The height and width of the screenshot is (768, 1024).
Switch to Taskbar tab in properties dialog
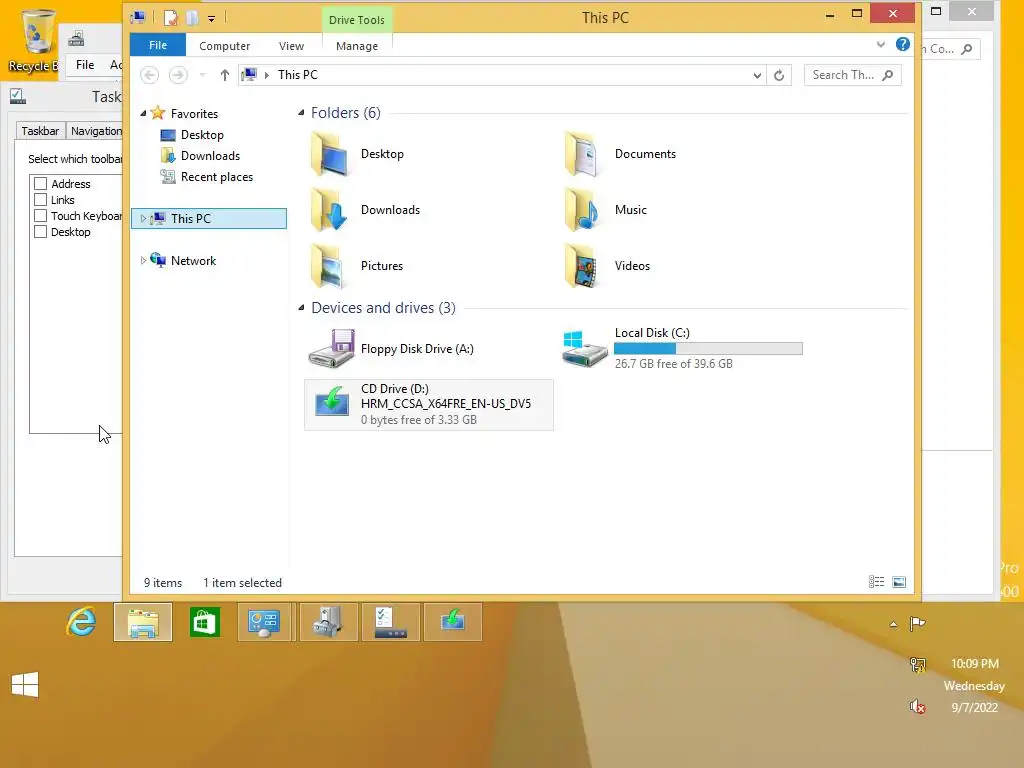coord(40,131)
